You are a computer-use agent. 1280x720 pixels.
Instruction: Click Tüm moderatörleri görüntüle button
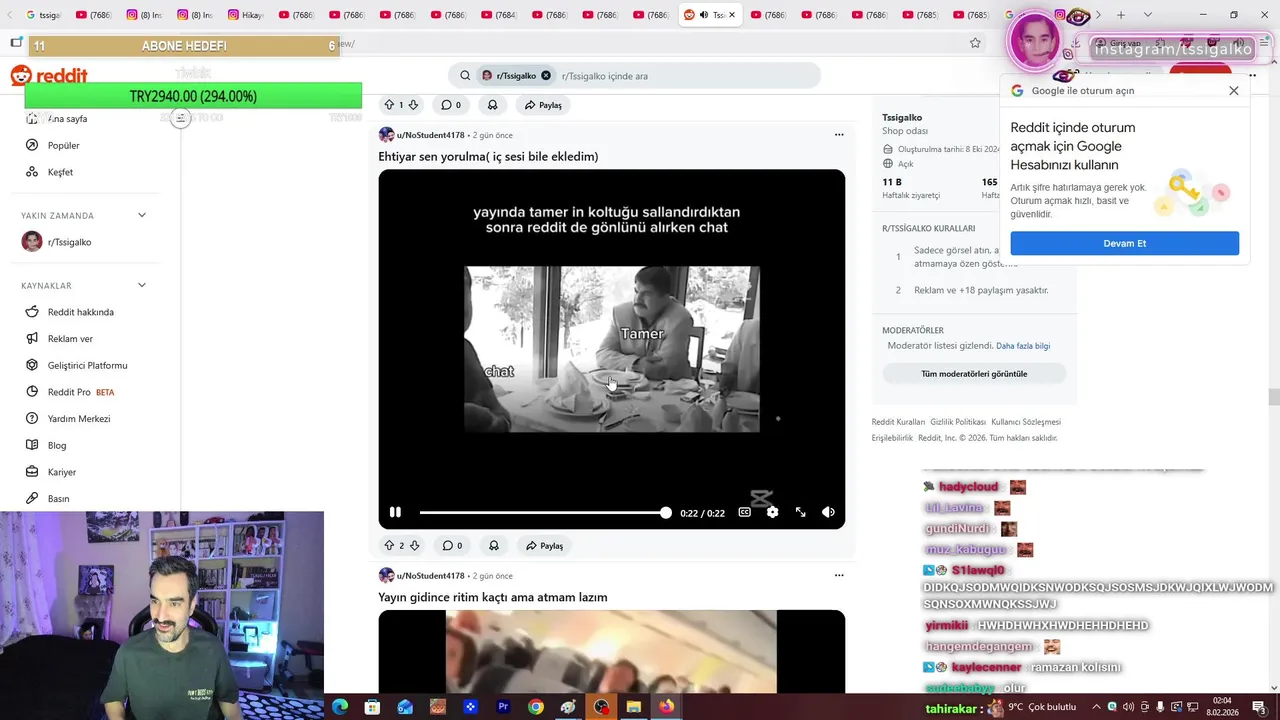click(974, 374)
